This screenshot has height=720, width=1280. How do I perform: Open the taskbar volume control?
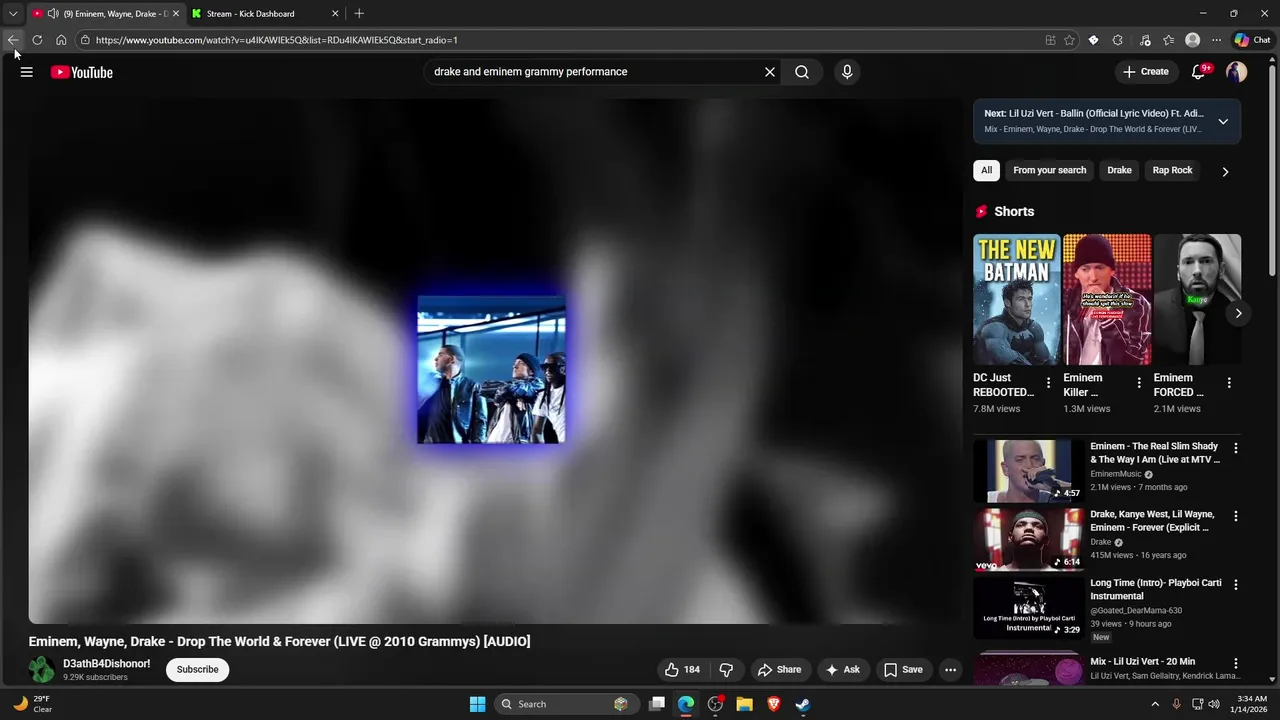point(1214,704)
